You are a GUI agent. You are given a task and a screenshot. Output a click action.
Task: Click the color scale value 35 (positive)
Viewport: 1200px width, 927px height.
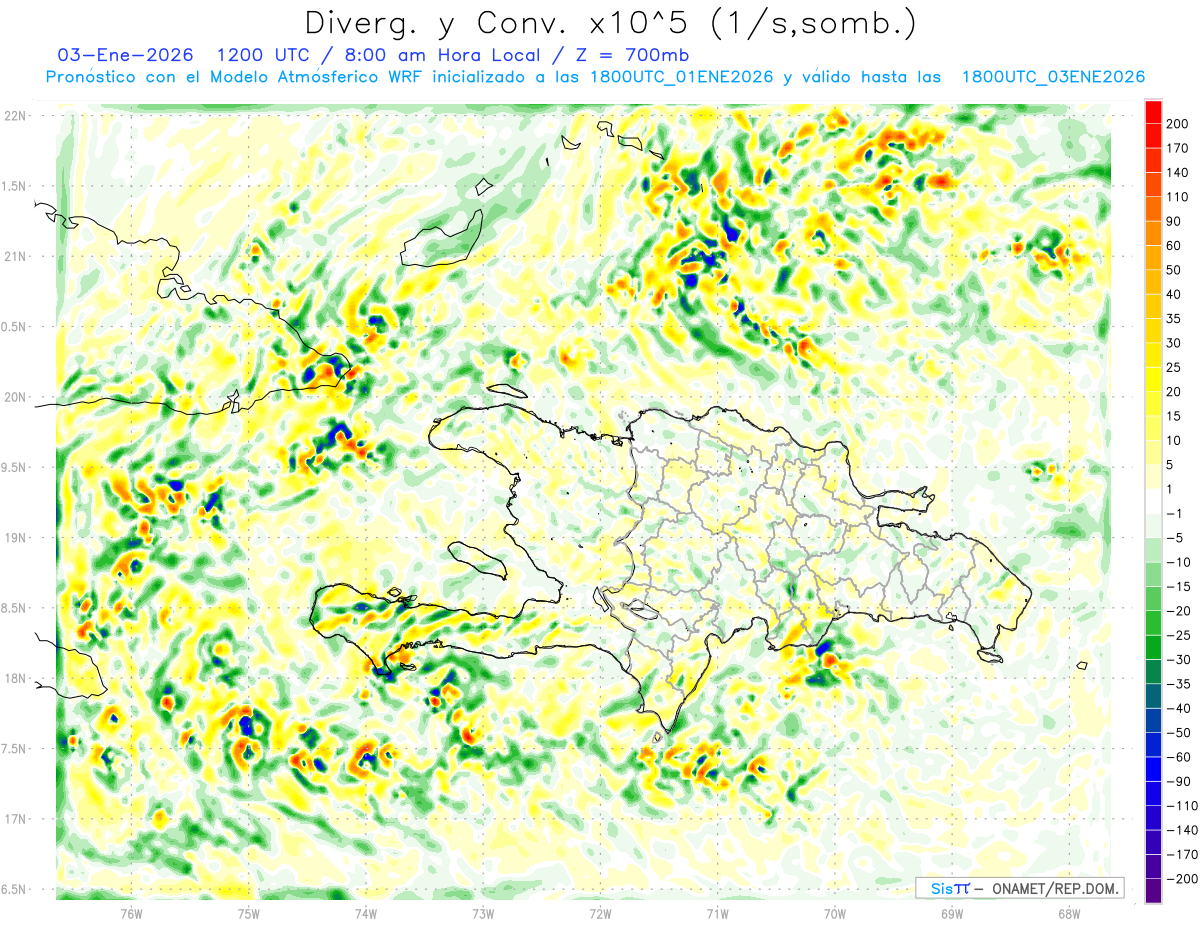click(1175, 319)
